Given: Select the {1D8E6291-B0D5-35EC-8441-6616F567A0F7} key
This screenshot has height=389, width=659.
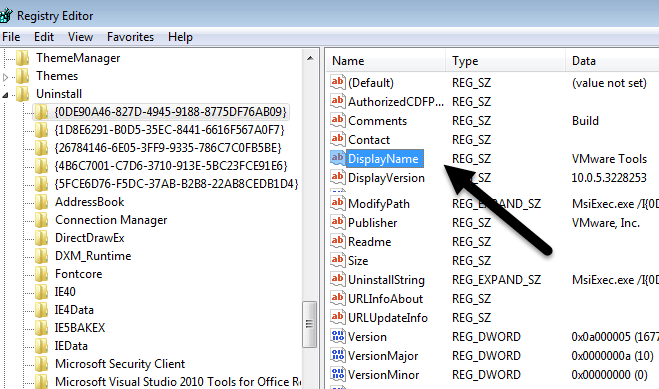Looking at the screenshot, I should click(x=169, y=130).
